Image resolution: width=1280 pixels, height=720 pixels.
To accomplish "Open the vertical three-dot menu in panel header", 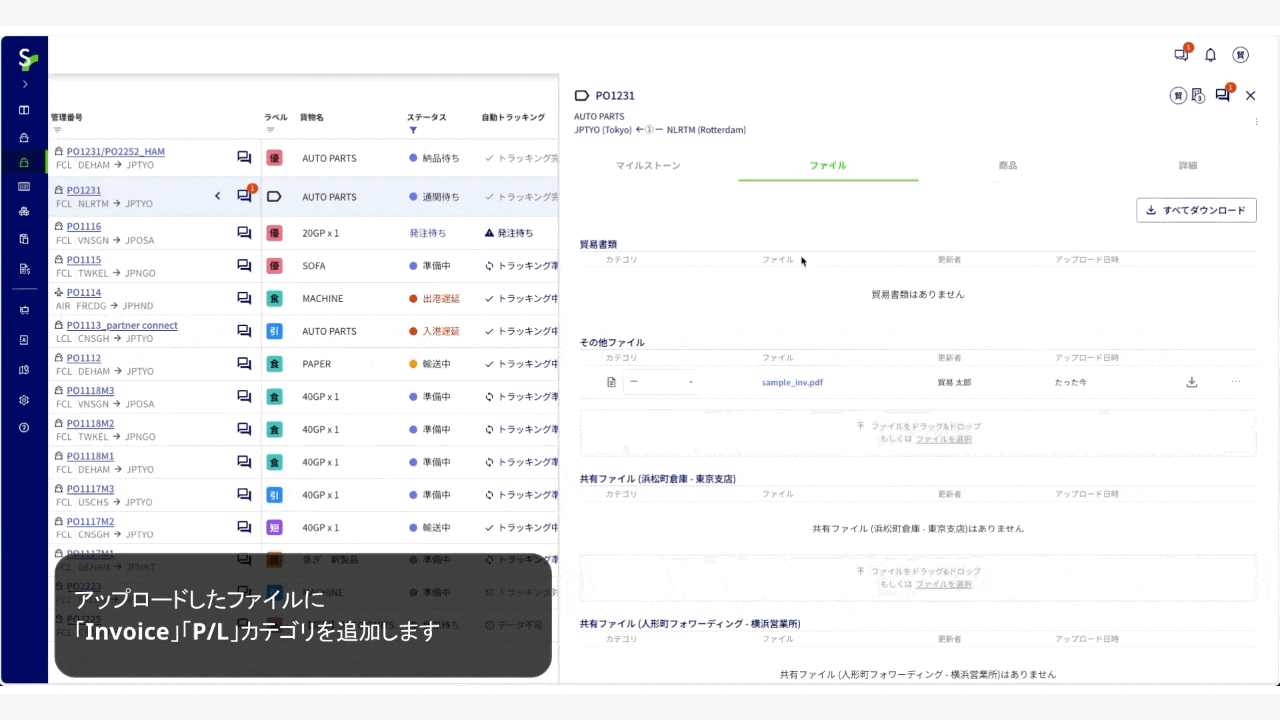I will pyautogui.click(x=1257, y=122).
